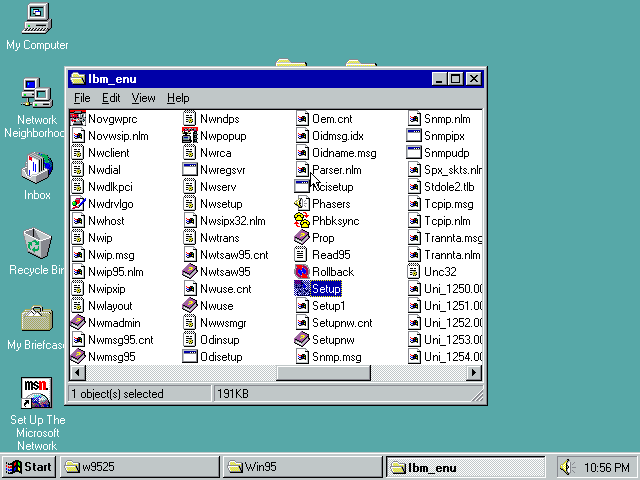640x480 pixels.
Task: Click the Start button
Action: [28, 467]
